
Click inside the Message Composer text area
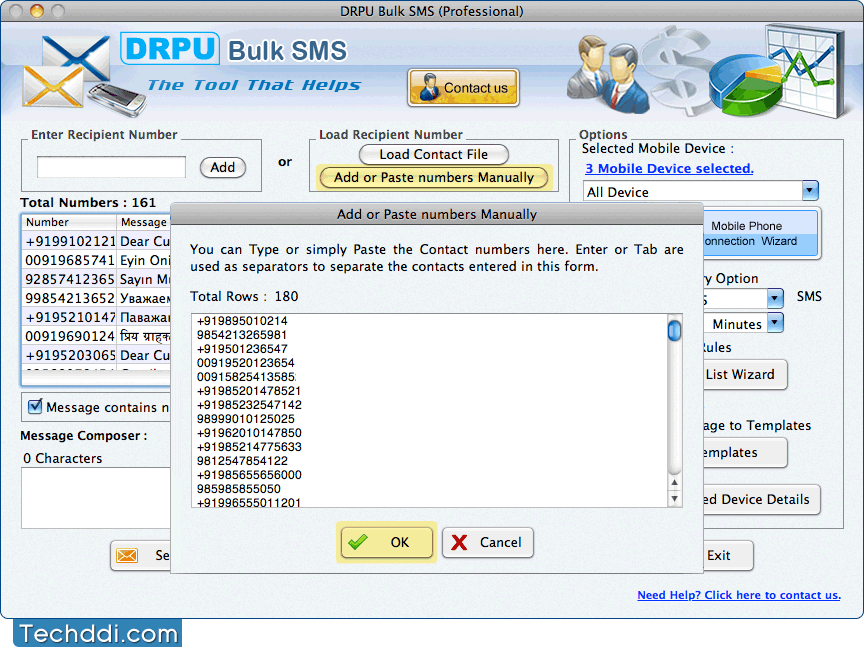tap(96, 498)
